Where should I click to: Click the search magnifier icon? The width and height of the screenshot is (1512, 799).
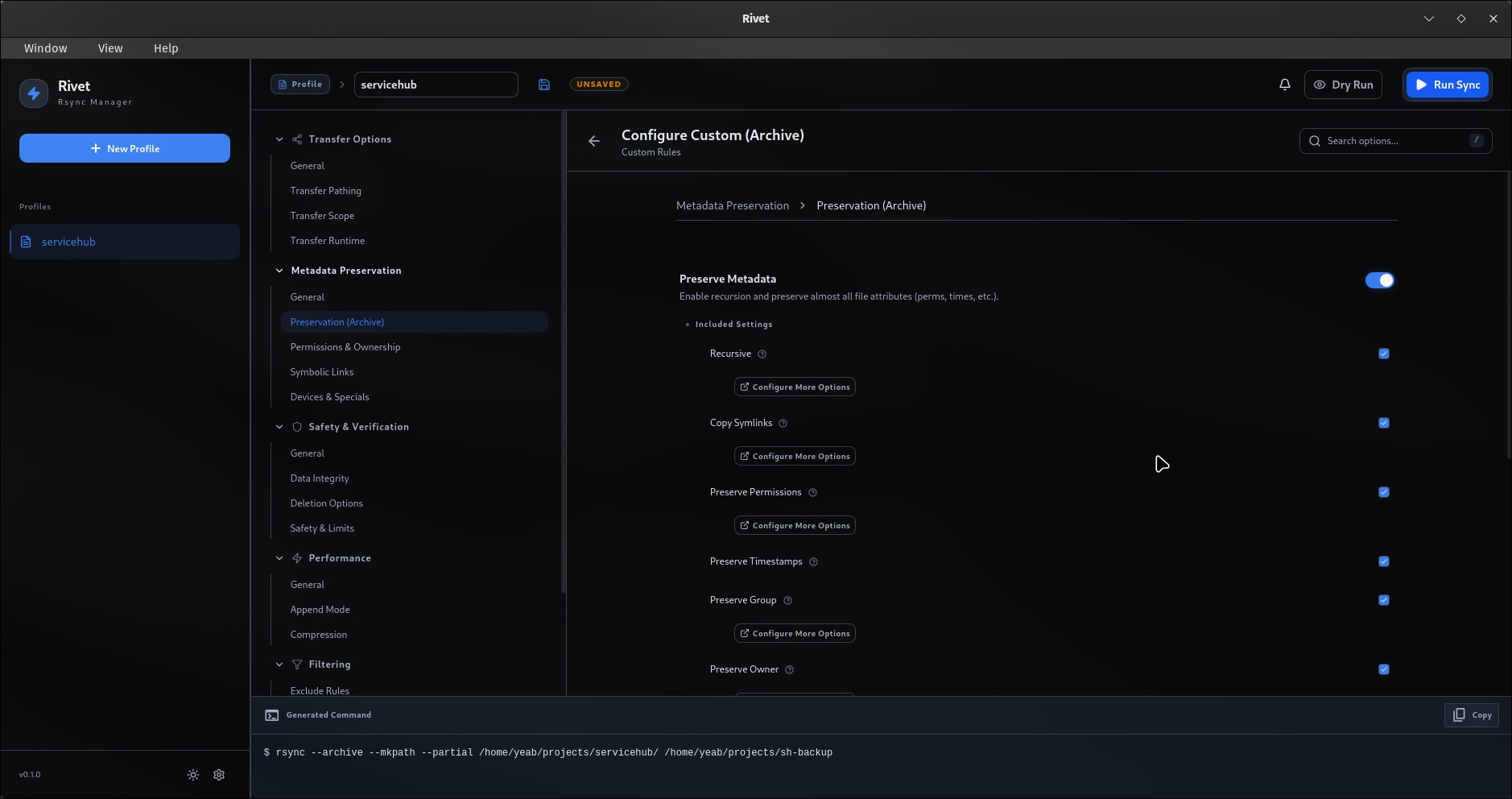1315,141
